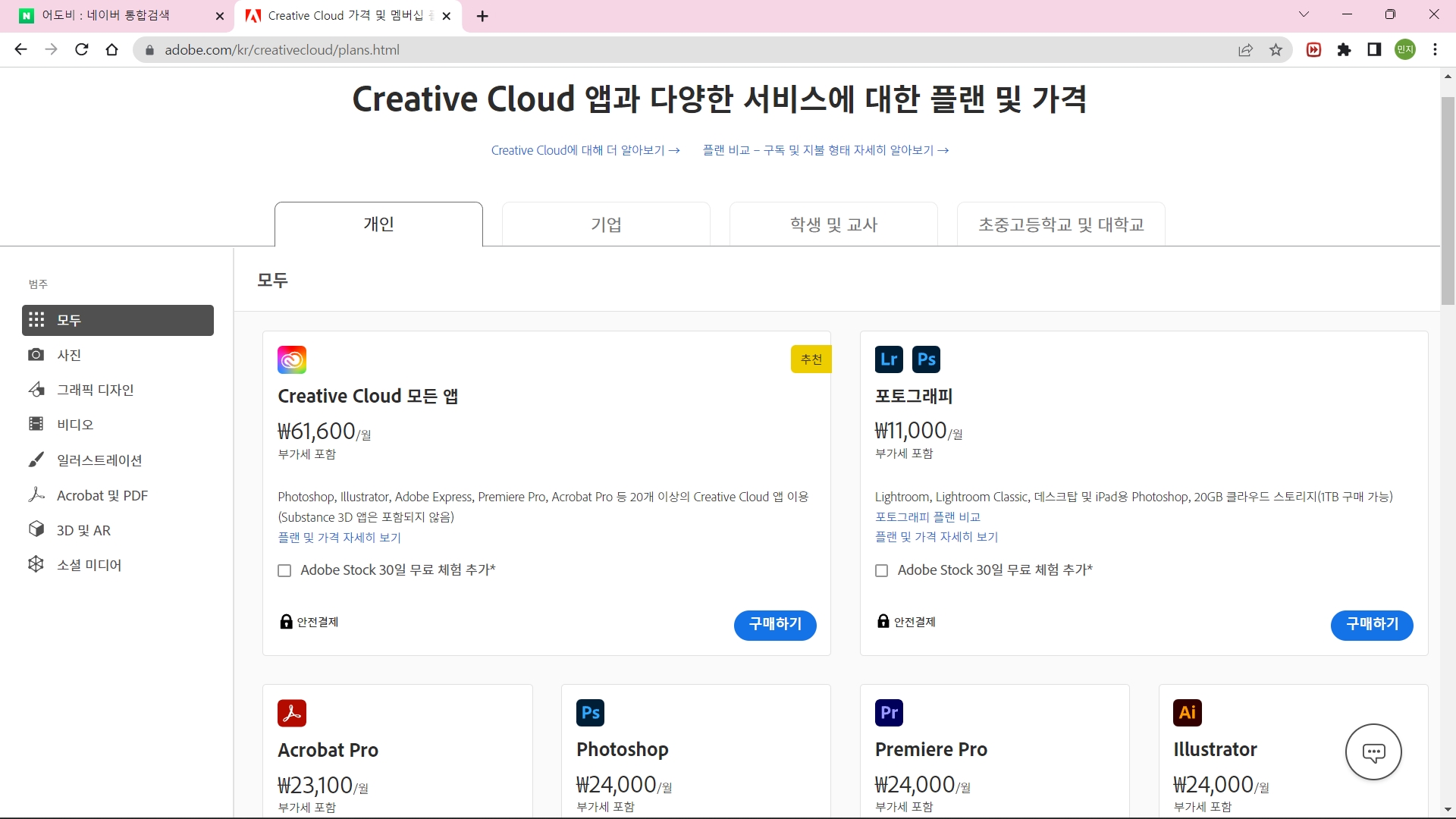Viewport: 1456px width, 819px height.
Task: Click 구매하기 for Creative Cloud 모든 앱
Action: click(x=775, y=625)
